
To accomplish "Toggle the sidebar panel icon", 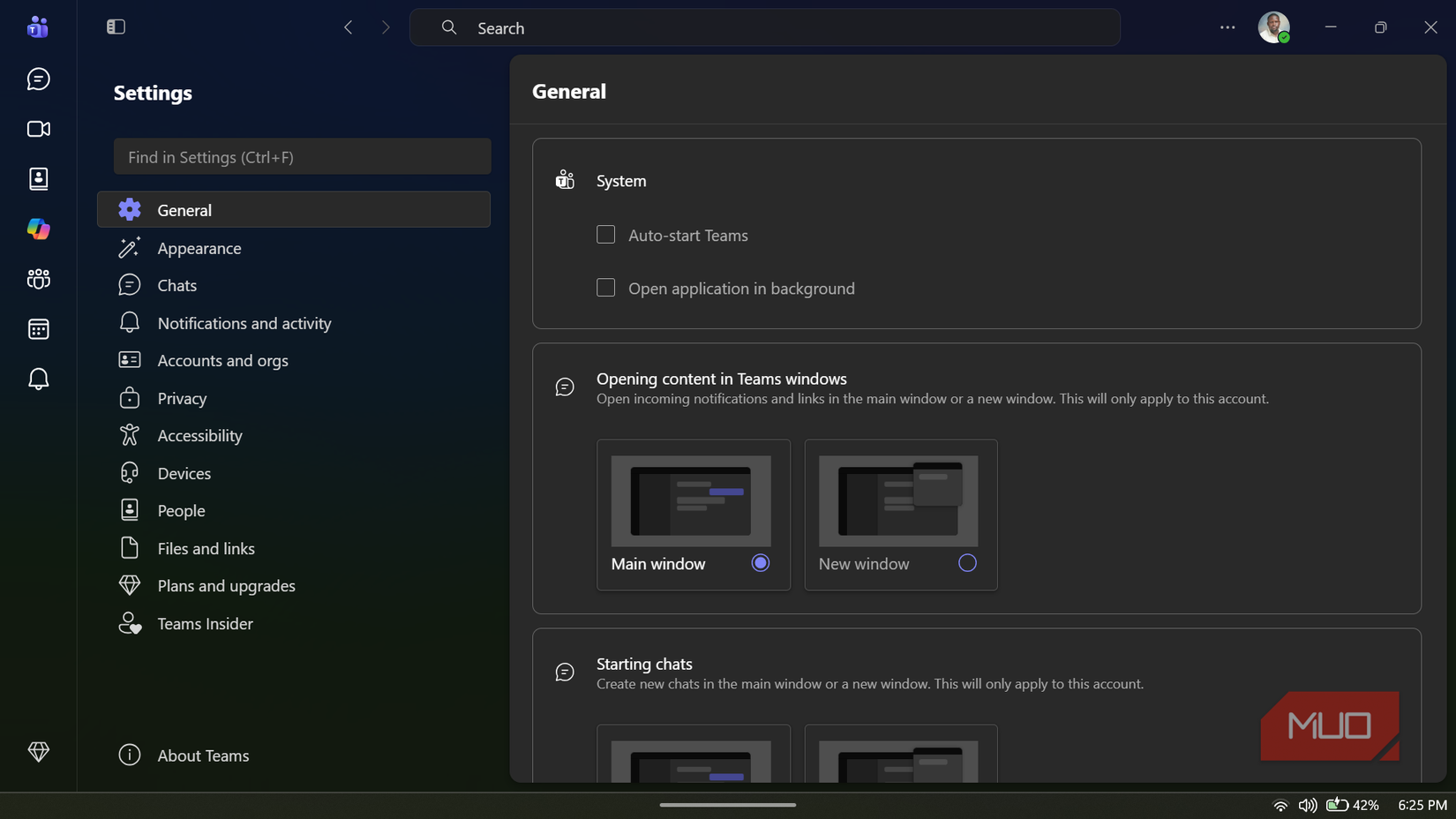I will [116, 27].
